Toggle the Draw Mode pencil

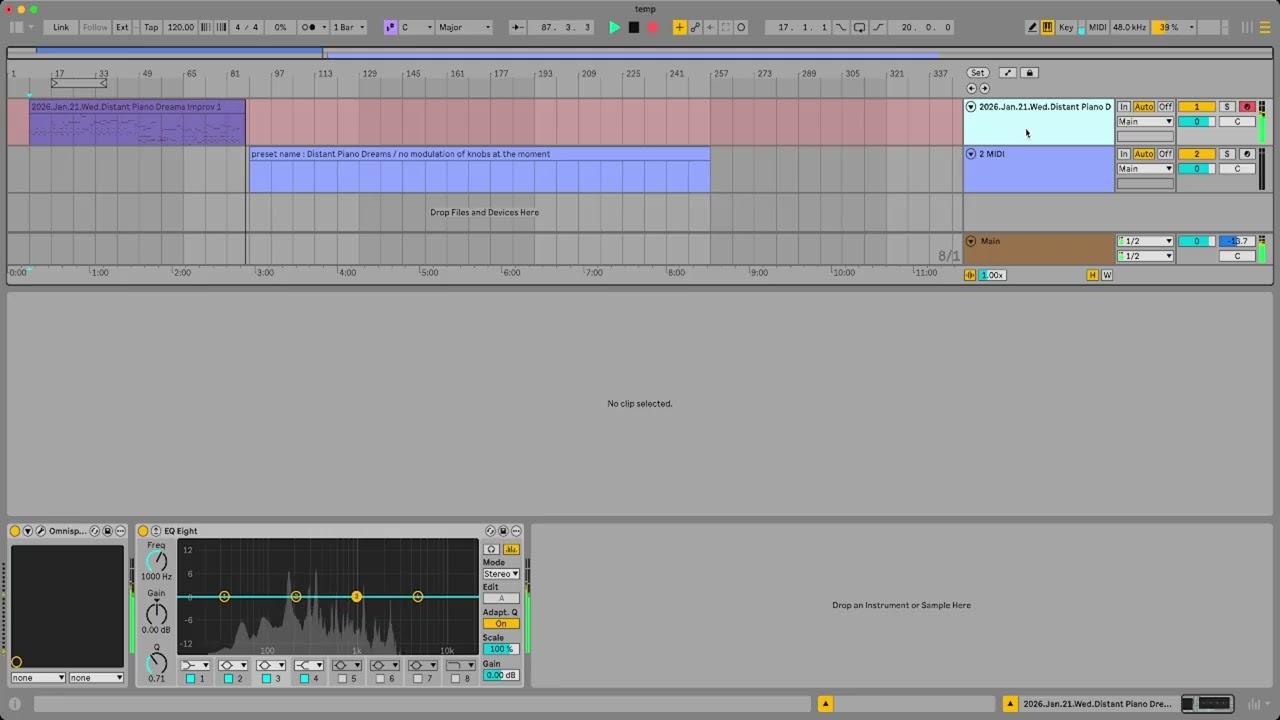click(1032, 27)
